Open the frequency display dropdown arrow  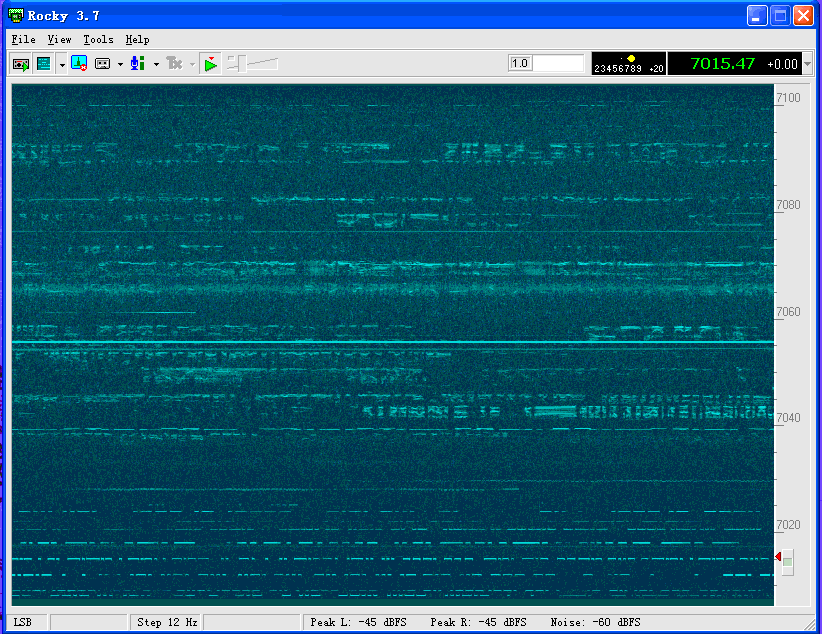coord(807,64)
